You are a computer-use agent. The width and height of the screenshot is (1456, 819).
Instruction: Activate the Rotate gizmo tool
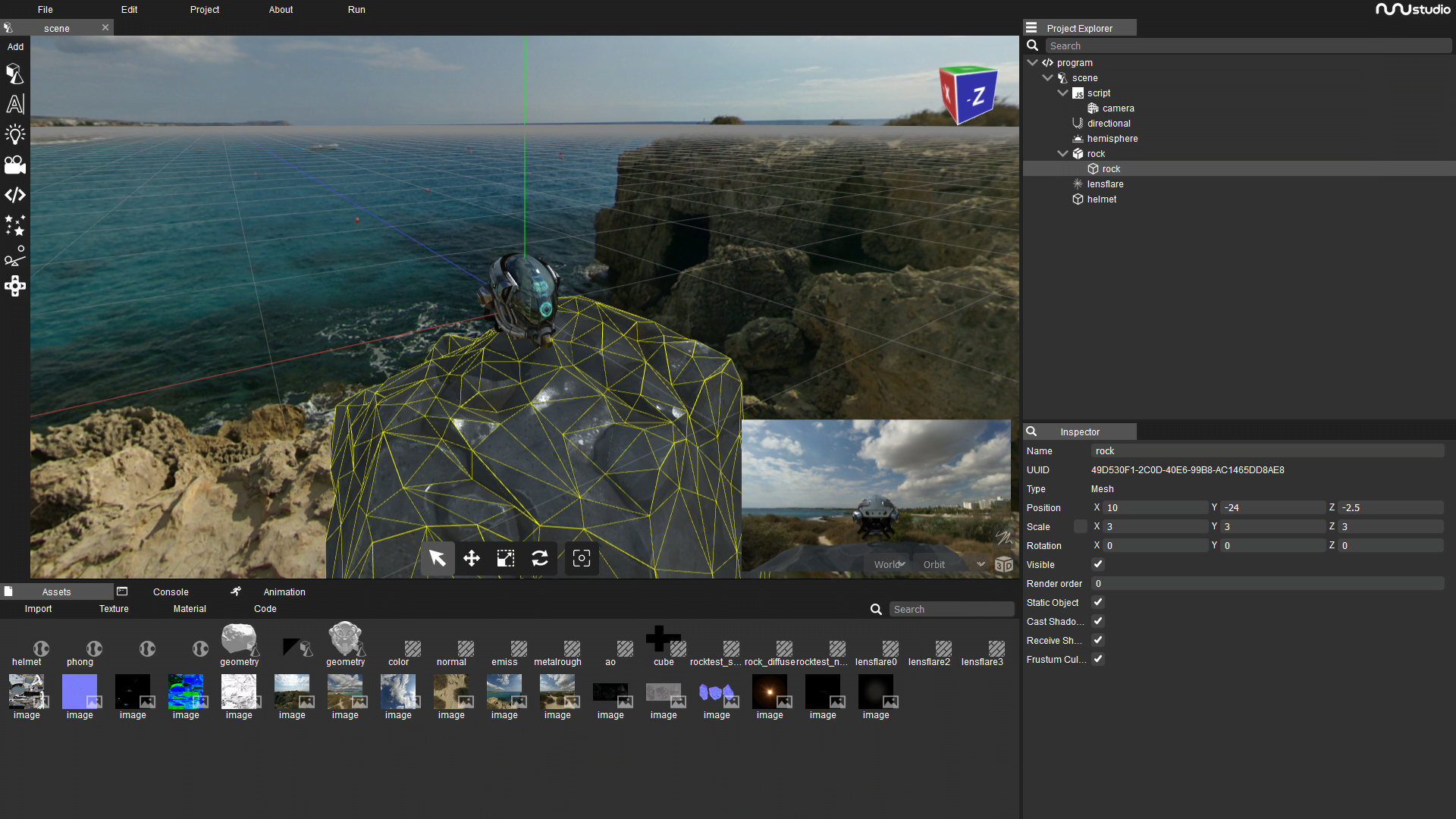[541, 558]
